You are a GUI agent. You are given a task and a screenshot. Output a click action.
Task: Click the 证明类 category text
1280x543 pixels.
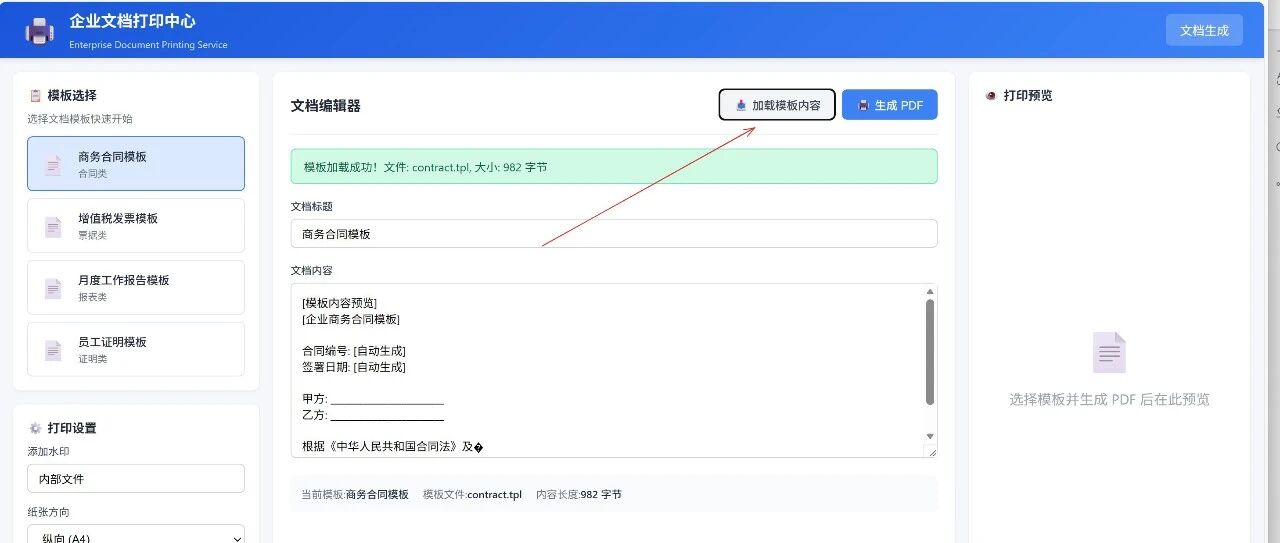tap(92, 359)
